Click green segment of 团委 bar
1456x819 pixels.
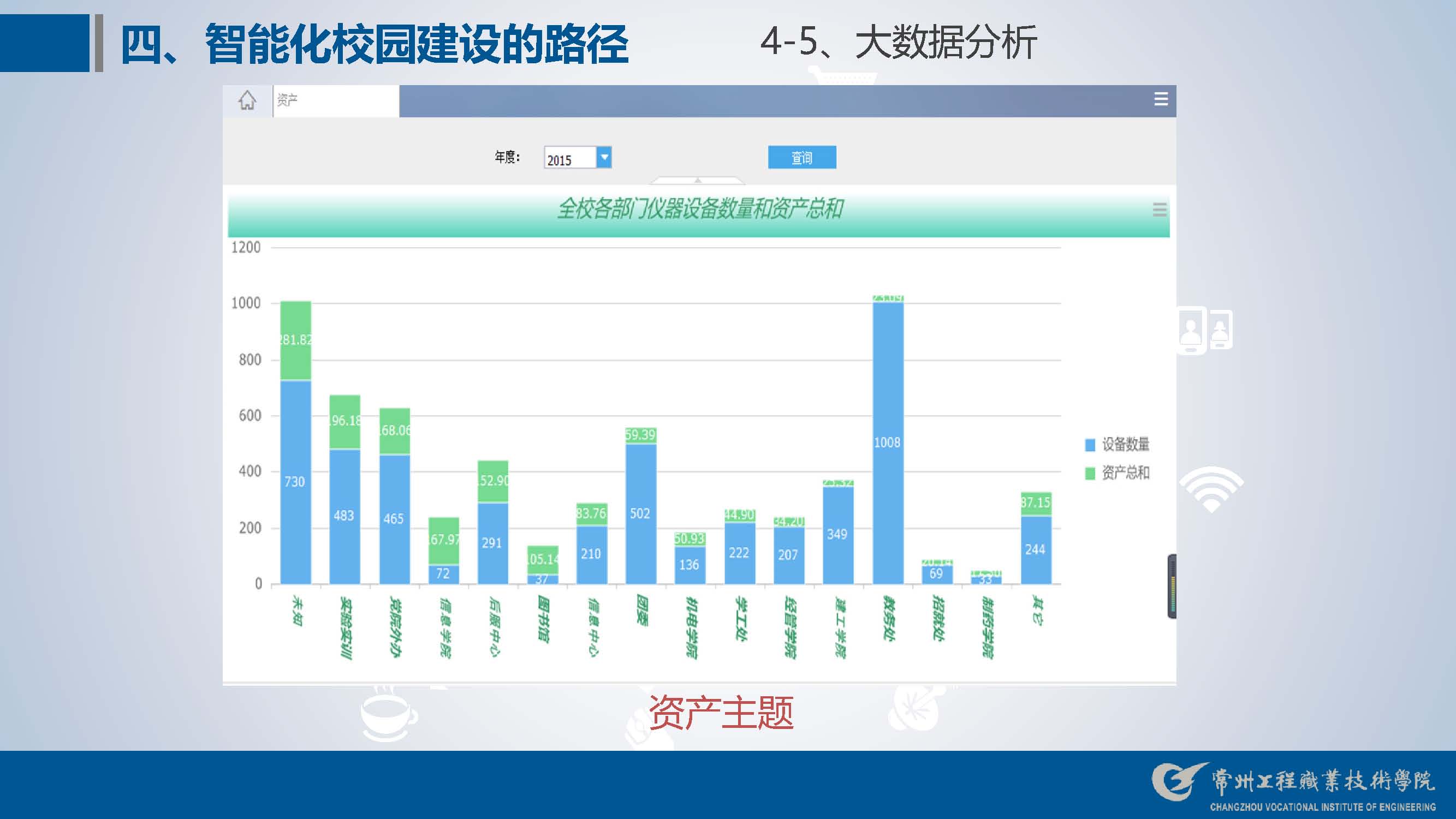pyautogui.click(x=640, y=435)
